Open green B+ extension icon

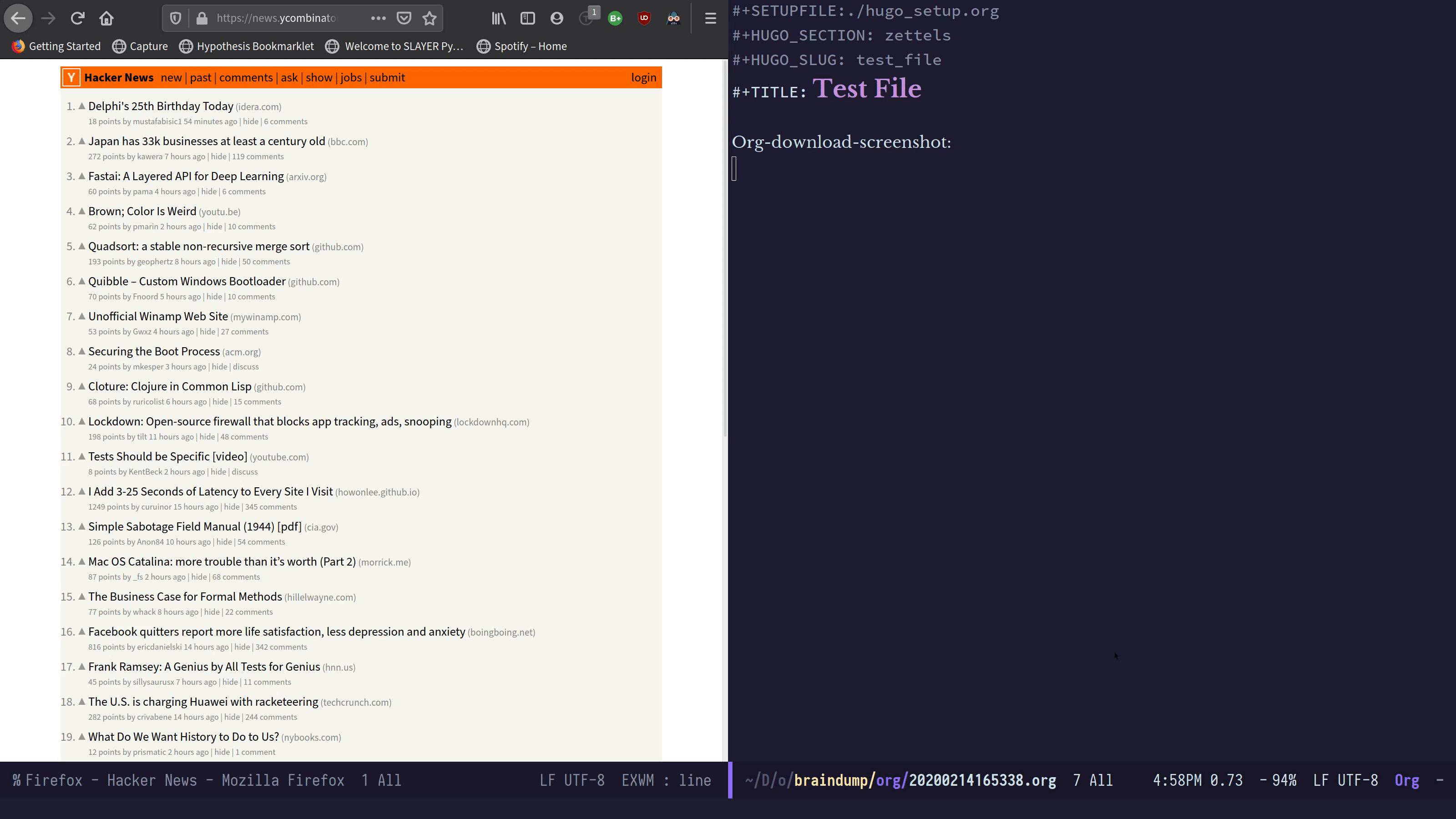pos(615,18)
